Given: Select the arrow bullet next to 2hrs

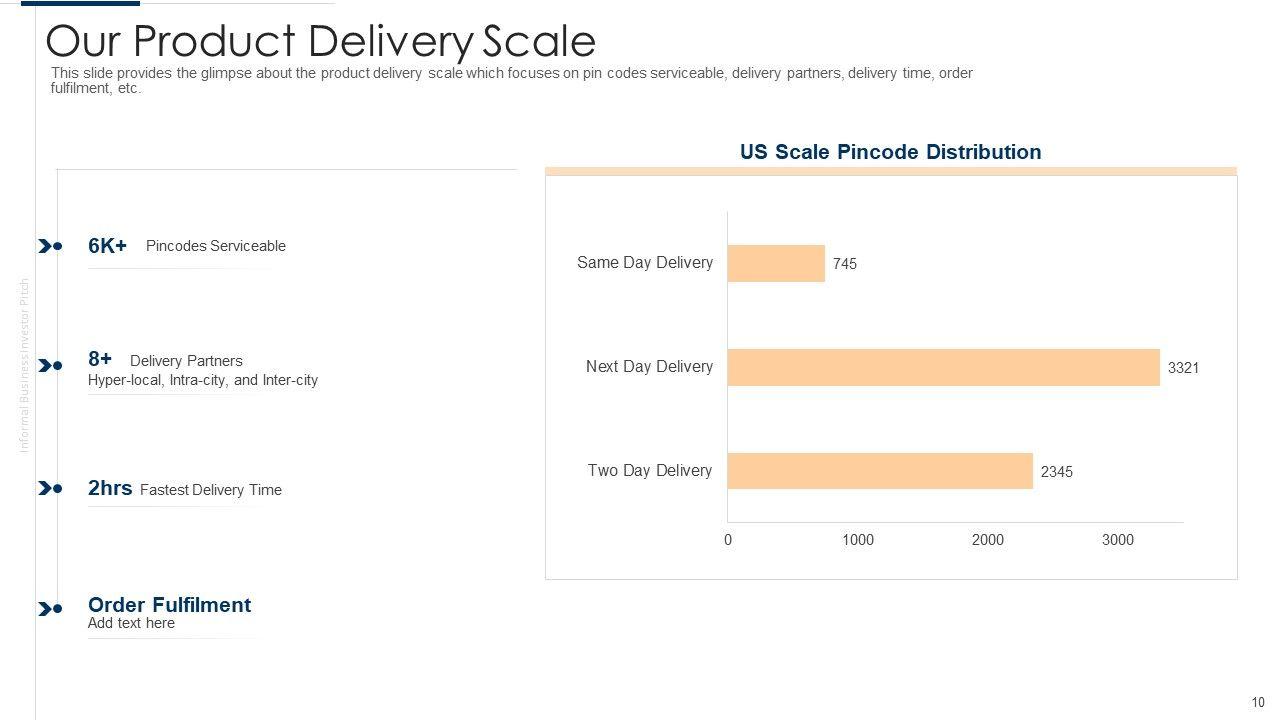Looking at the screenshot, I should (x=50, y=488).
